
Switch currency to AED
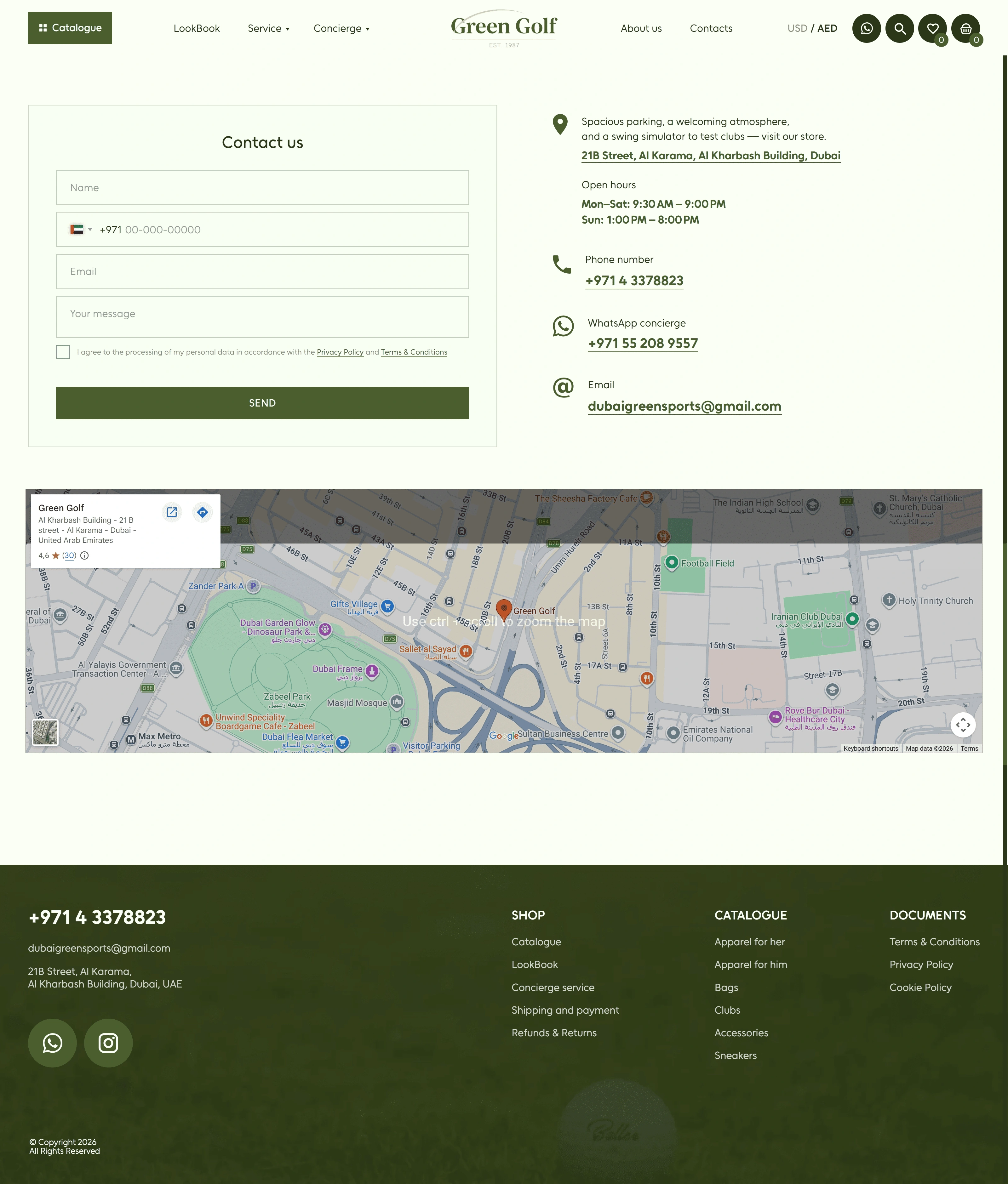pyautogui.click(x=828, y=29)
